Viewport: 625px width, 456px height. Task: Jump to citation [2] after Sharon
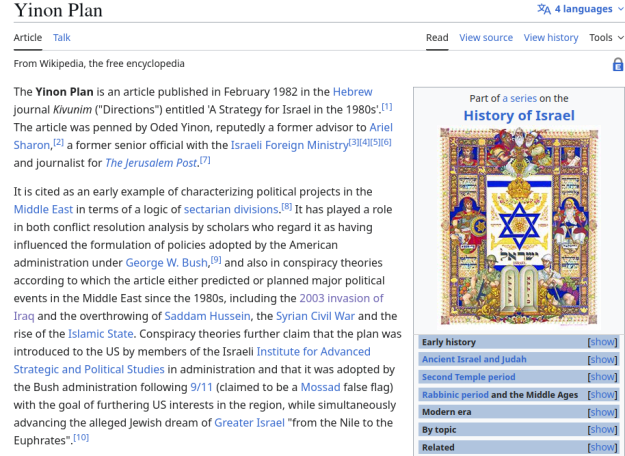(x=58, y=142)
